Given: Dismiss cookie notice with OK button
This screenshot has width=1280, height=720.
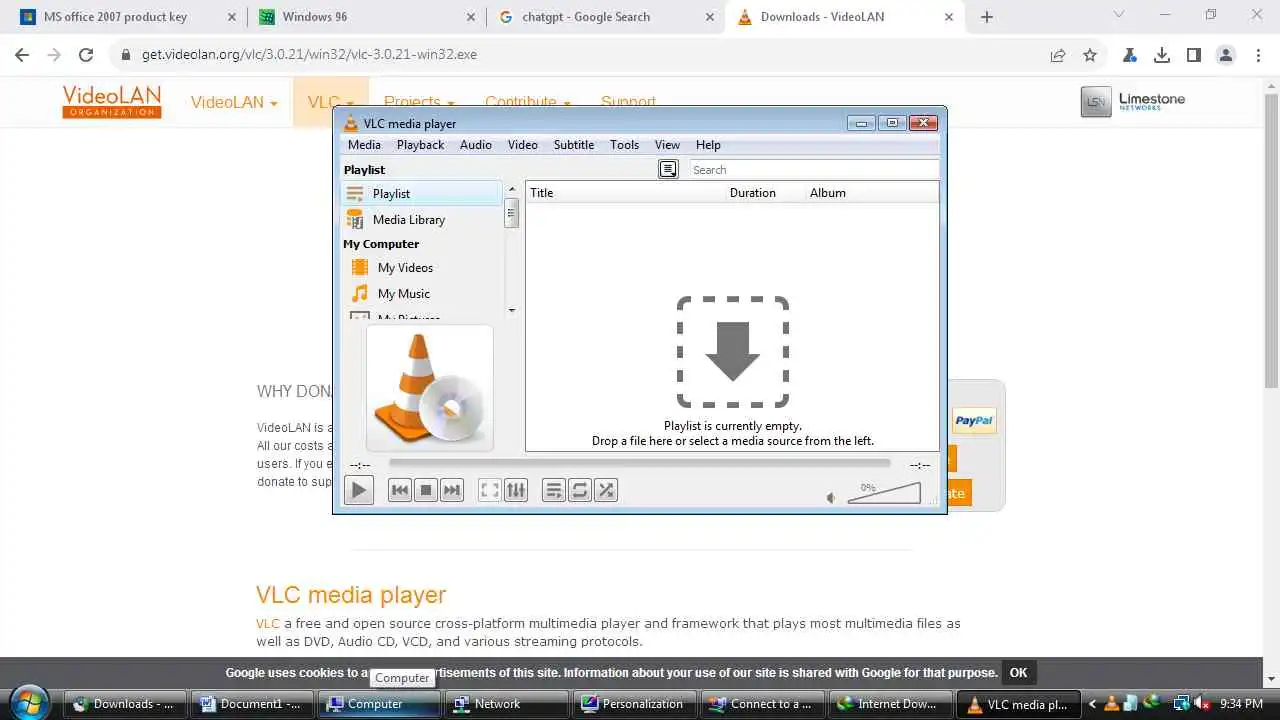Looking at the screenshot, I should pyautogui.click(x=1018, y=673).
